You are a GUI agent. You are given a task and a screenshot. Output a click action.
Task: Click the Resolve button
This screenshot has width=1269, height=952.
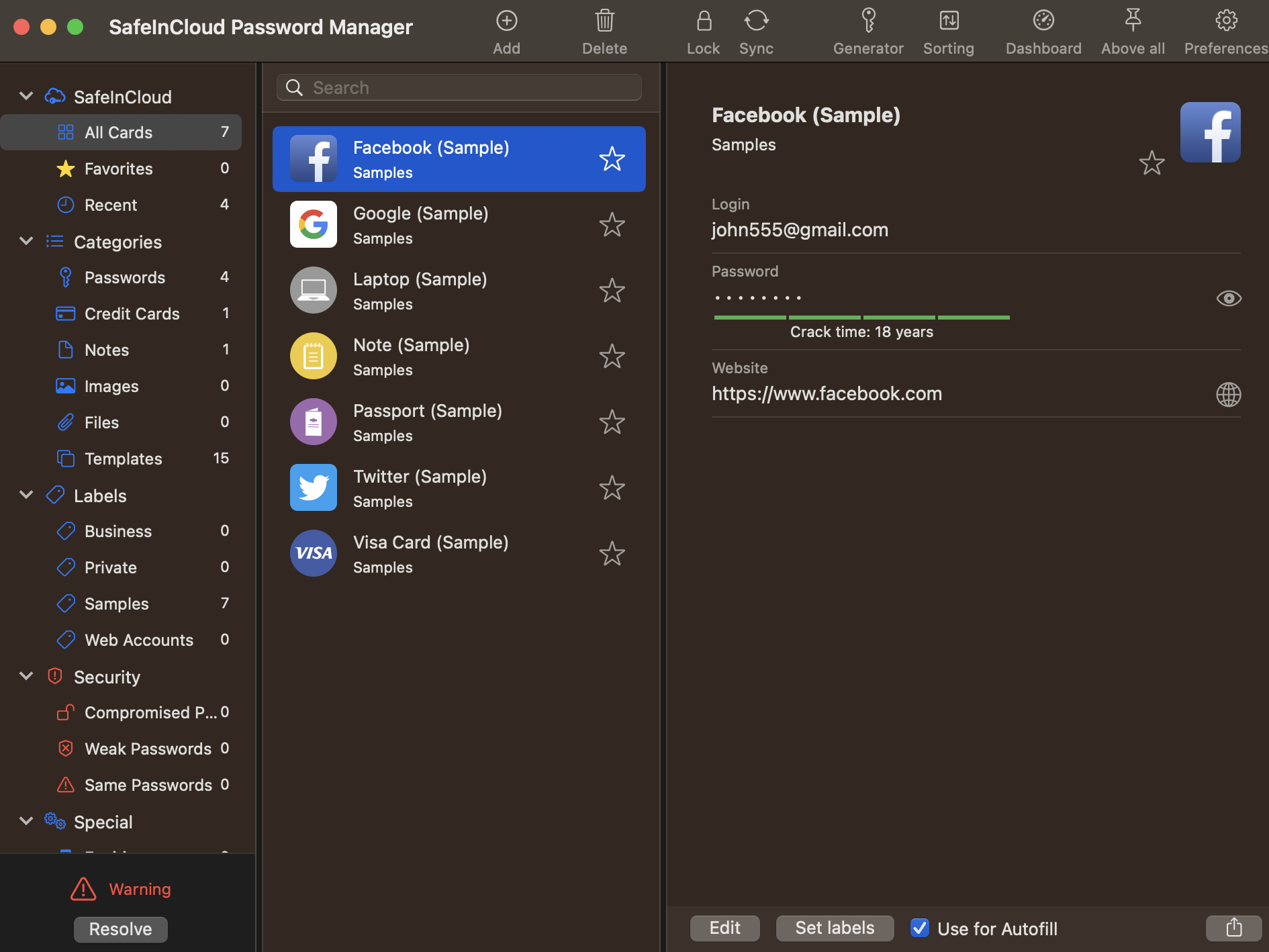point(121,929)
